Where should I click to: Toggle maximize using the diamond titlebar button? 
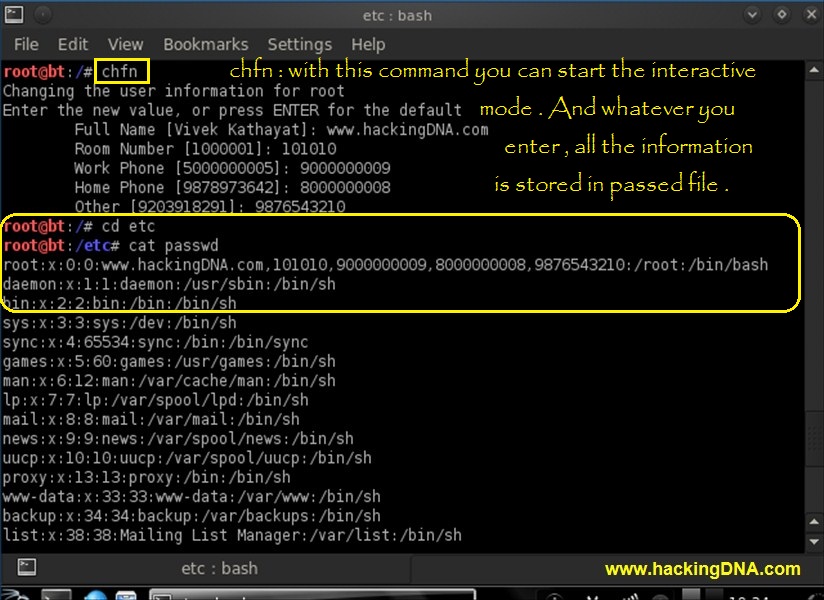pos(782,14)
